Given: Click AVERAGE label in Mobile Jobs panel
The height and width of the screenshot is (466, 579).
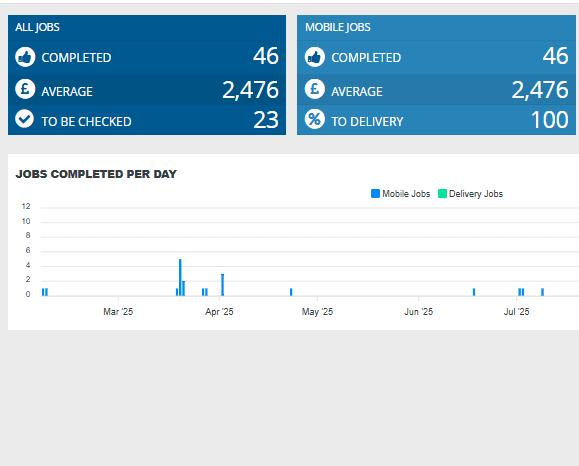Looking at the screenshot, I should 357,92.
